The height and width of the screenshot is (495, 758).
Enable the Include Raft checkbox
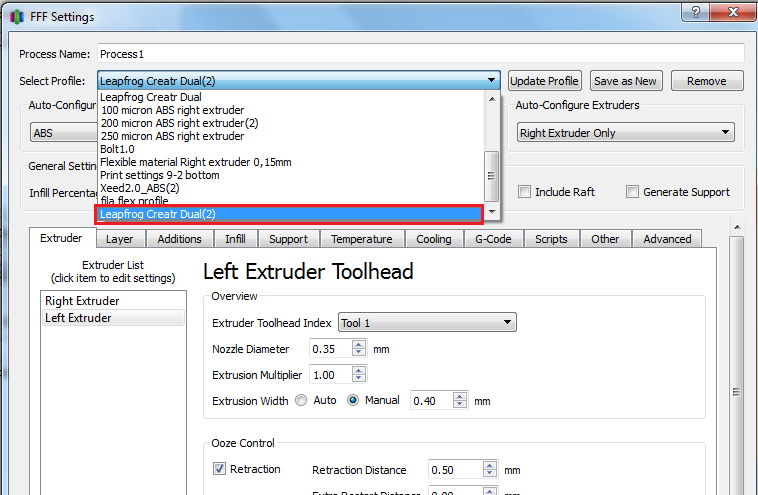525,192
